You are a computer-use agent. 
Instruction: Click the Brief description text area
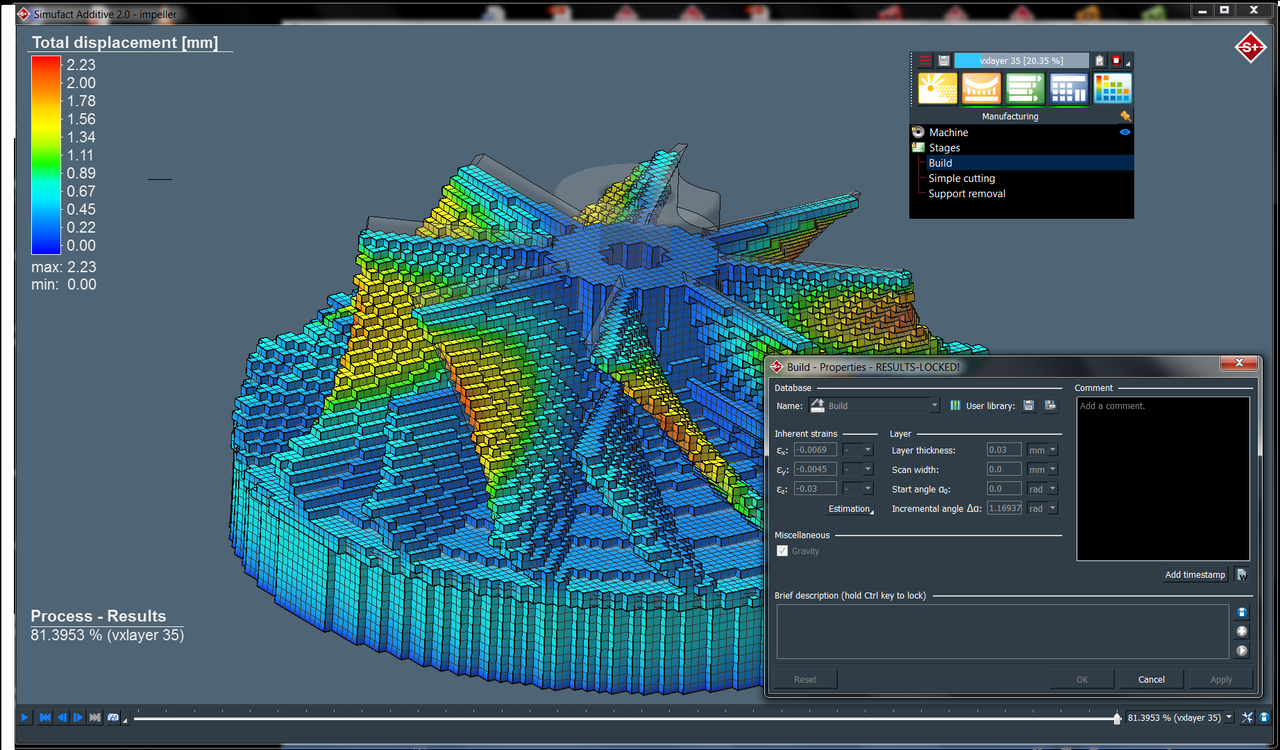click(1003, 631)
